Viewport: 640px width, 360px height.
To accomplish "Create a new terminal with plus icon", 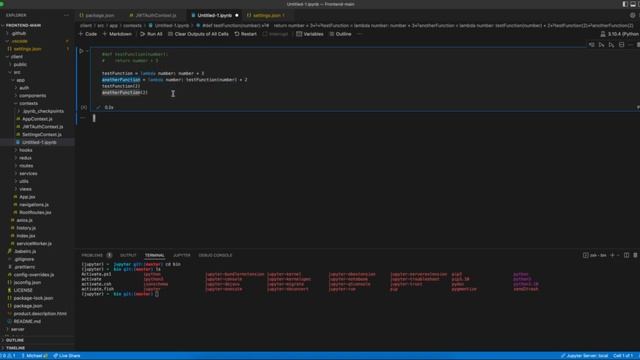I will coord(612,255).
